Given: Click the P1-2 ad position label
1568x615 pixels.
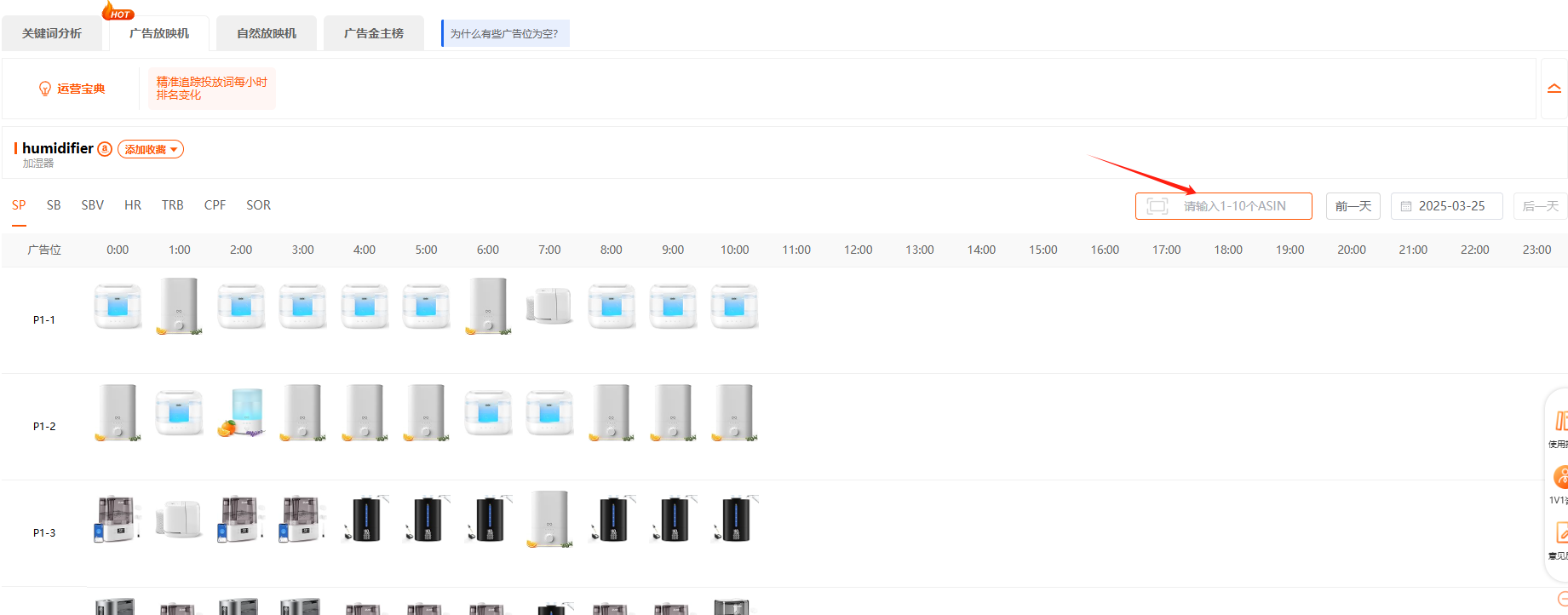Looking at the screenshot, I should pyautogui.click(x=44, y=427).
